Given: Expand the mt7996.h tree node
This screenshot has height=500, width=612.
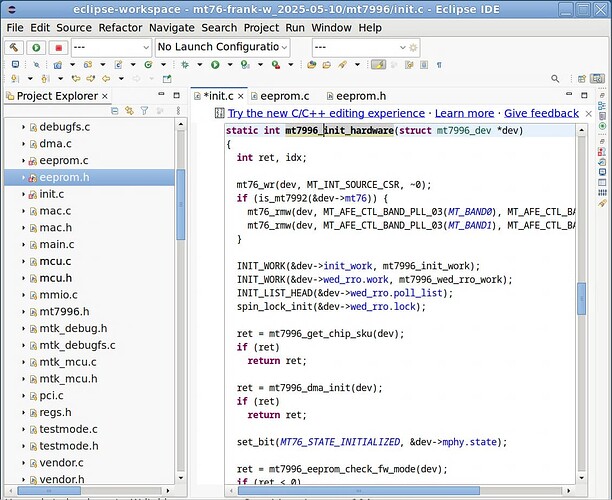Looking at the screenshot, I should pyautogui.click(x=23, y=312).
